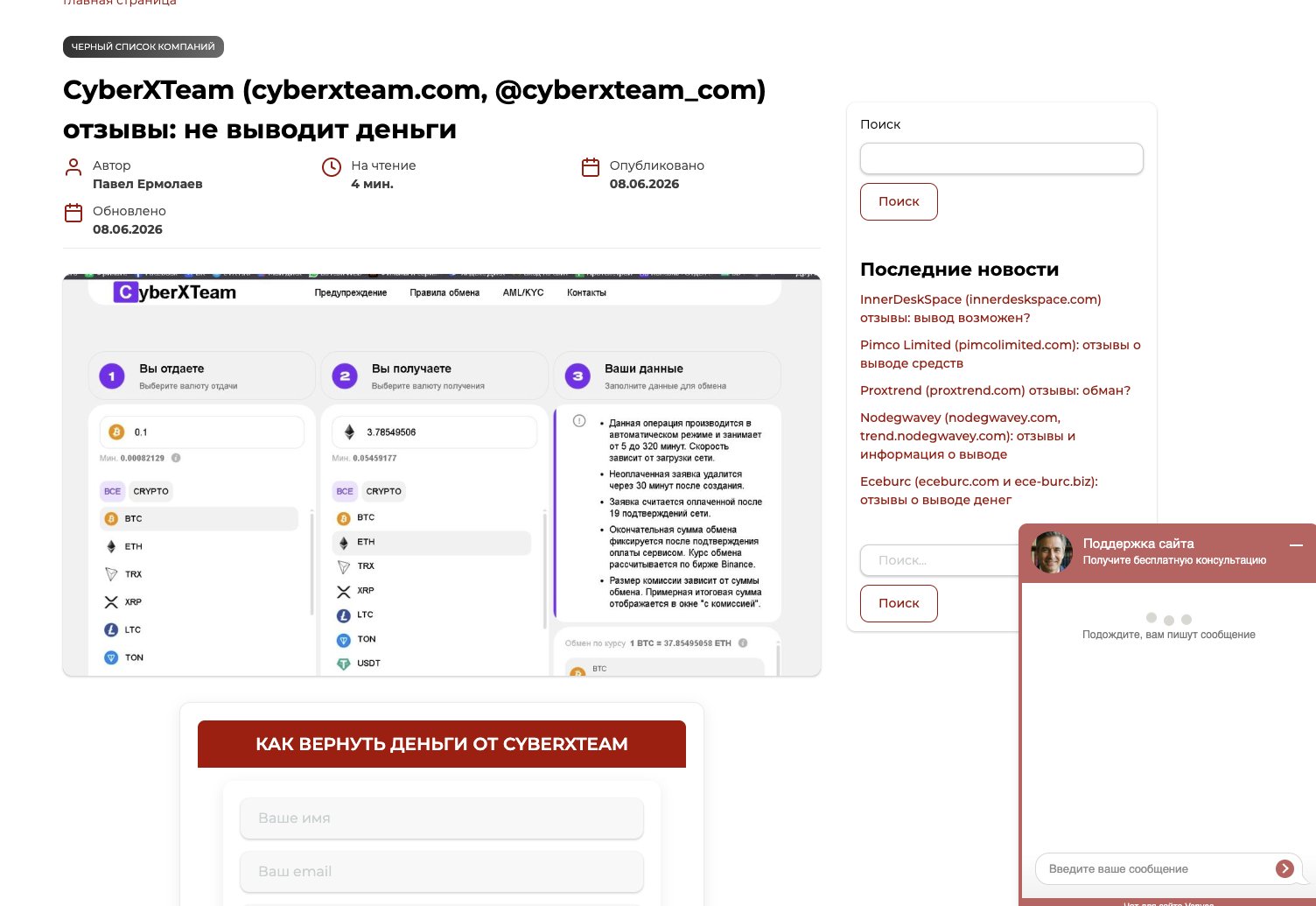The width and height of the screenshot is (1316, 906).
Task: Select ETH row in give currency list
Action: click(199, 546)
